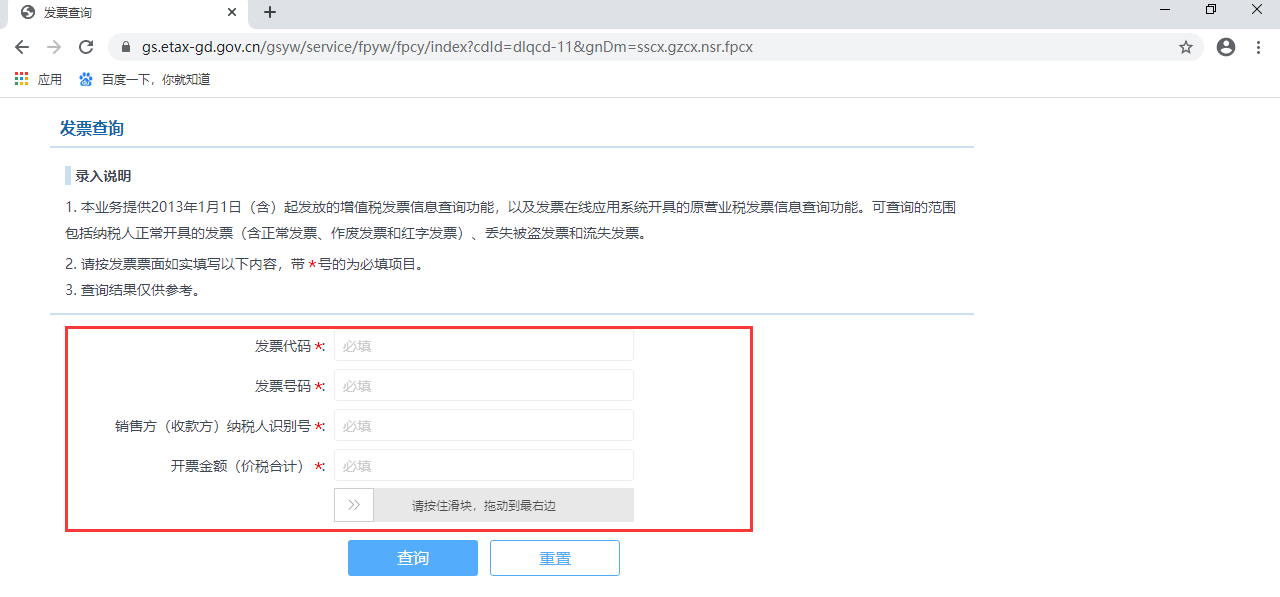This screenshot has height=597, width=1280.
Task: Open a new browser tab
Action: coord(269,12)
